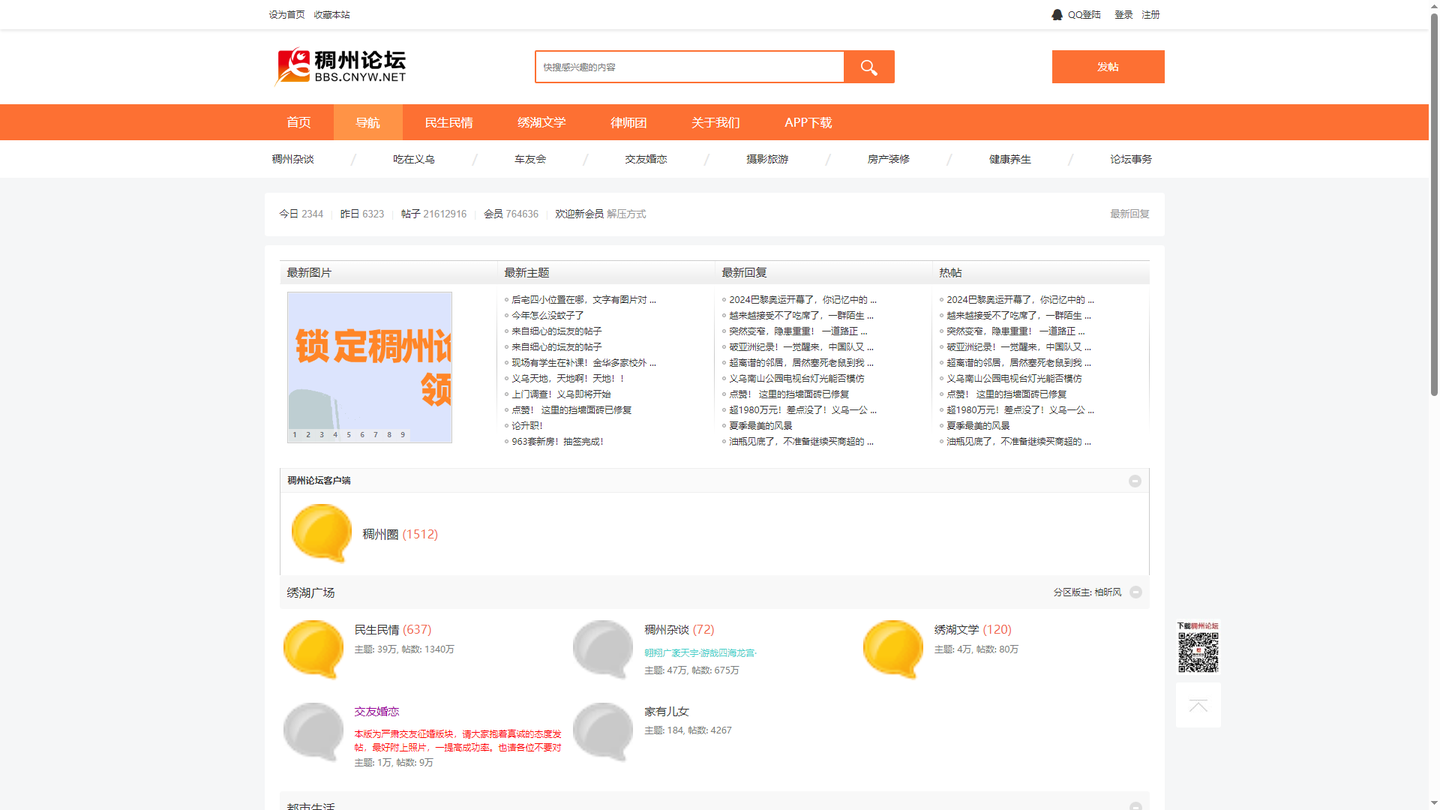Open post 现场有学生在补课！金华多家校外
Image resolution: width=1440 pixels, height=810 pixels.
(584, 363)
